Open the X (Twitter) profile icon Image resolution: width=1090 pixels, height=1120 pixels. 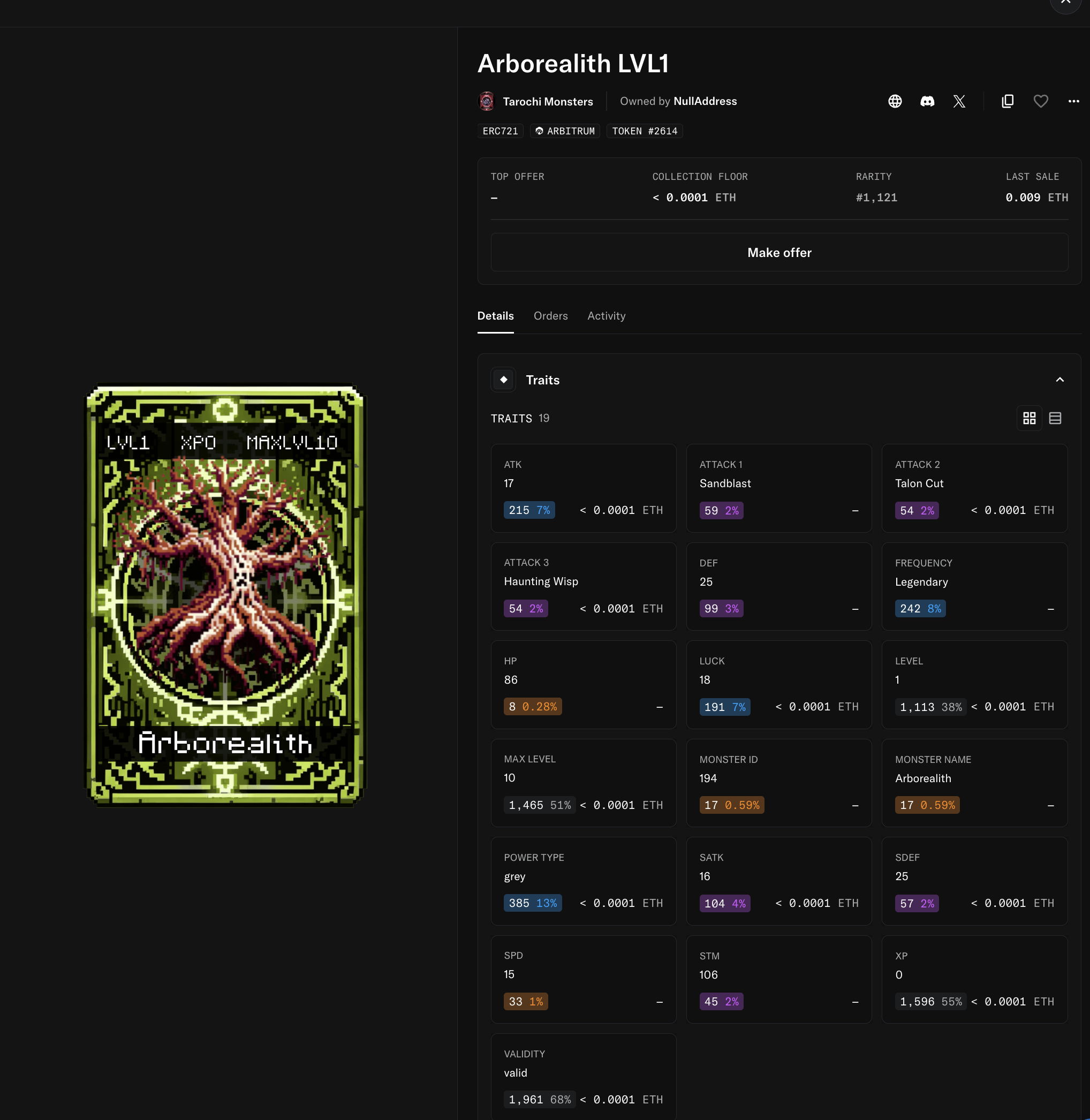tap(959, 101)
